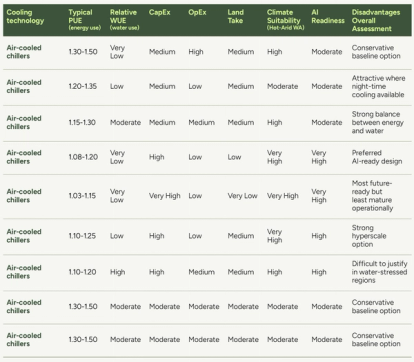Select the 'High' cell in OpEx column
This screenshot has width=414, height=362.
[196, 52]
